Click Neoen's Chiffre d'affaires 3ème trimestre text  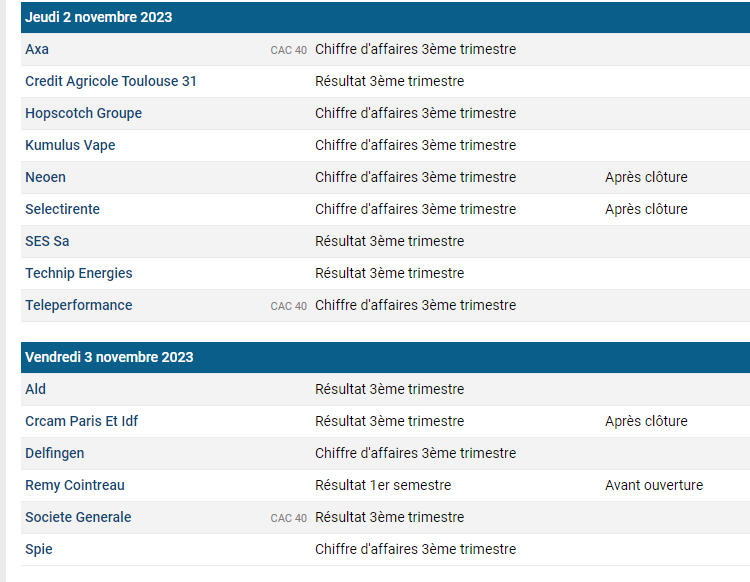tap(416, 177)
